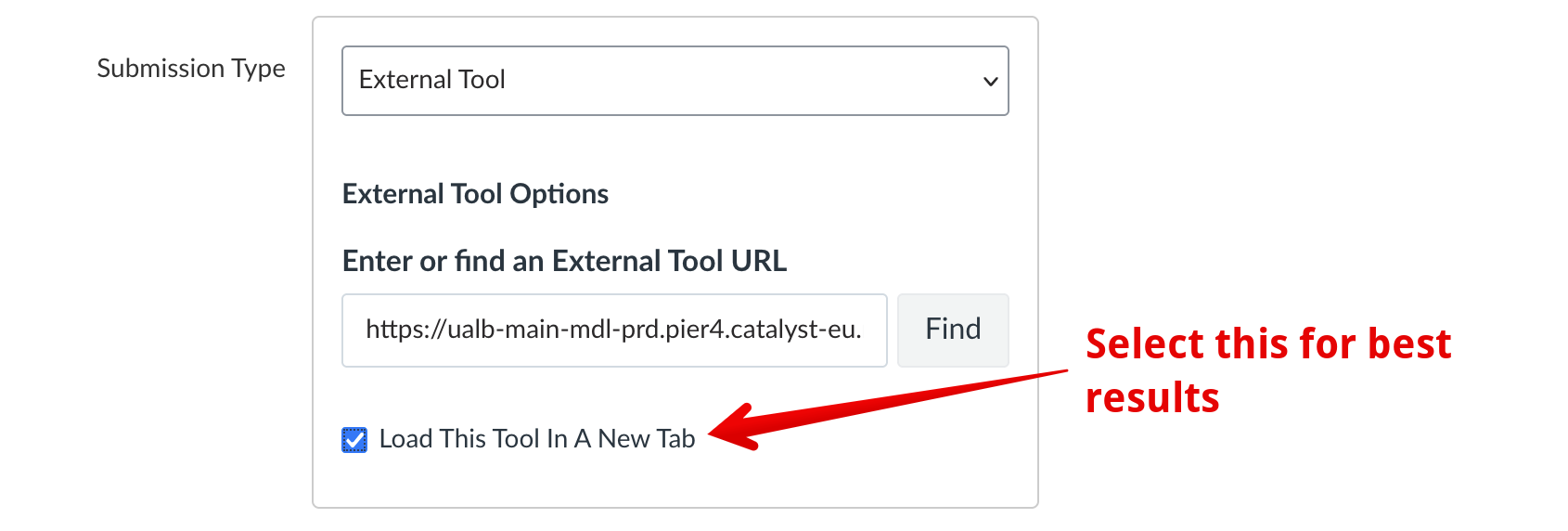Click the 'External Tool' selected value text
Image resolution: width=1568 pixels, height=531 pixels.
click(x=432, y=80)
